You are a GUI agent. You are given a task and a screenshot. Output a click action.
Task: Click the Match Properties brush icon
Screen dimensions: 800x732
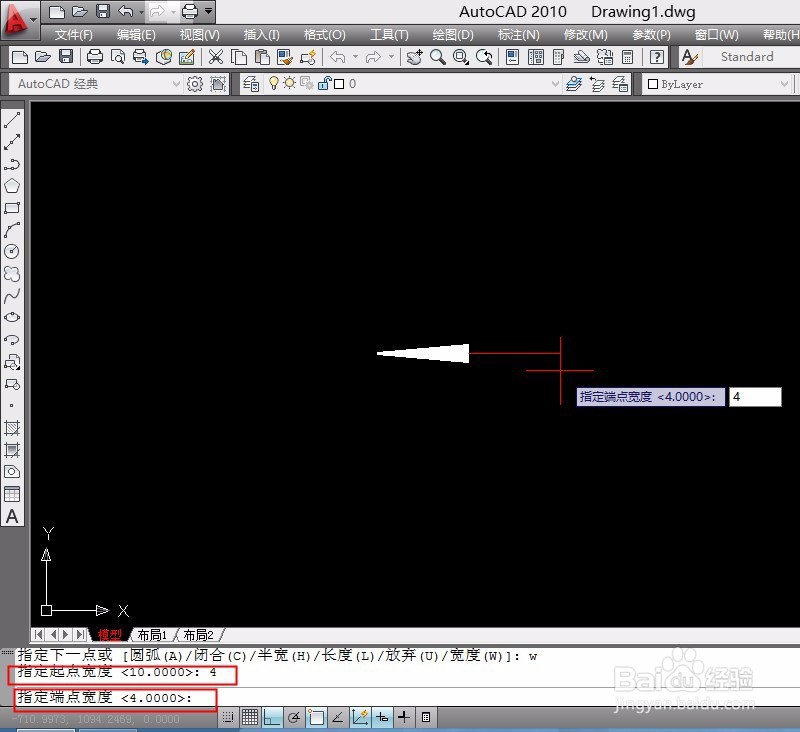285,57
